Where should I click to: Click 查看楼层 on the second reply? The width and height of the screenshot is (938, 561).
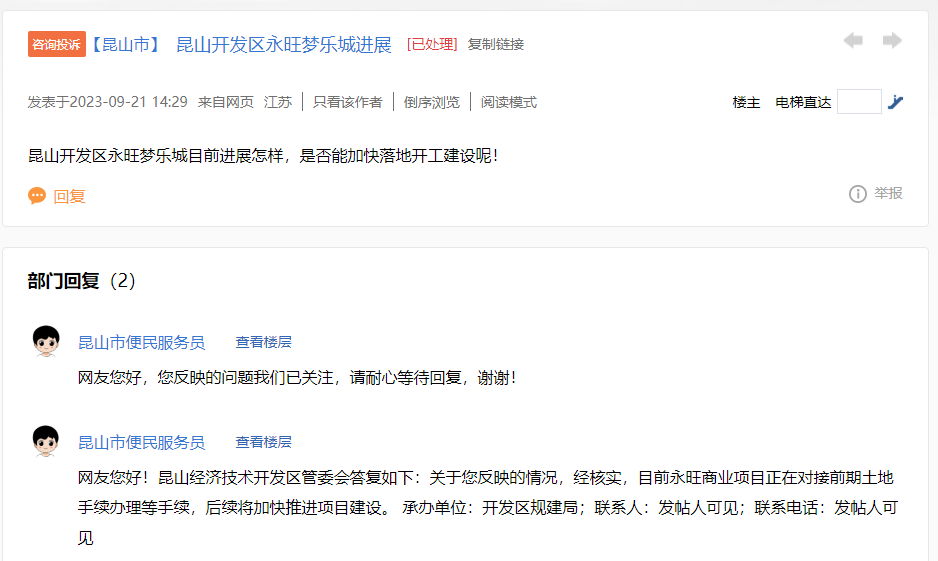(263, 442)
